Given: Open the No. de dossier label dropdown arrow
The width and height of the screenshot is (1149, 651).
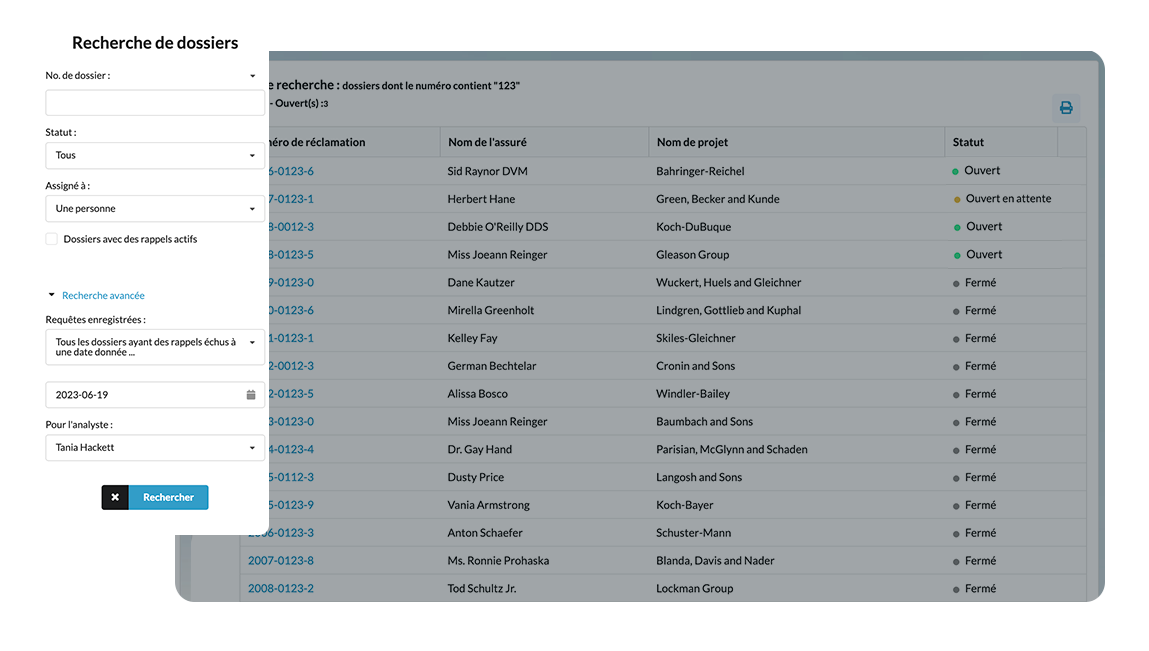Looking at the screenshot, I should tap(253, 76).
